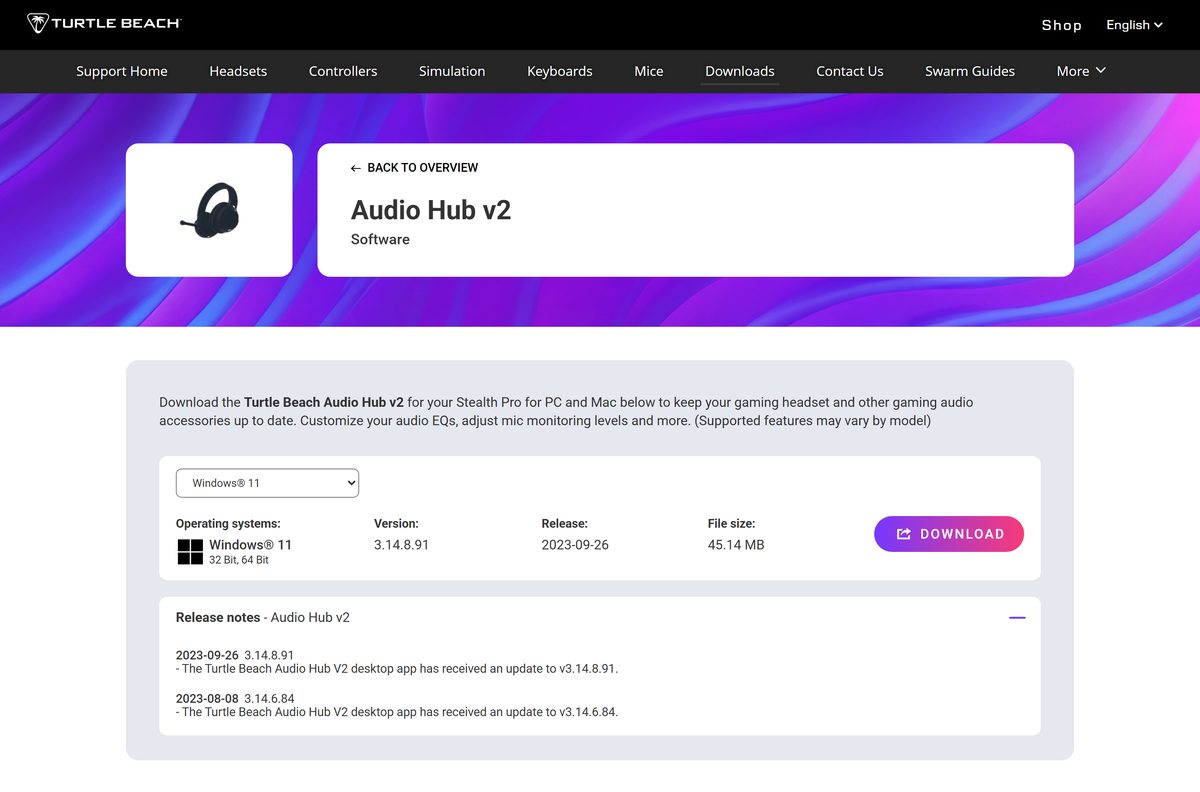Viewport: 1200px width, 792px height.
Task: Click the v3.14.6.84 update note line
Action: [x=397, y=712]
